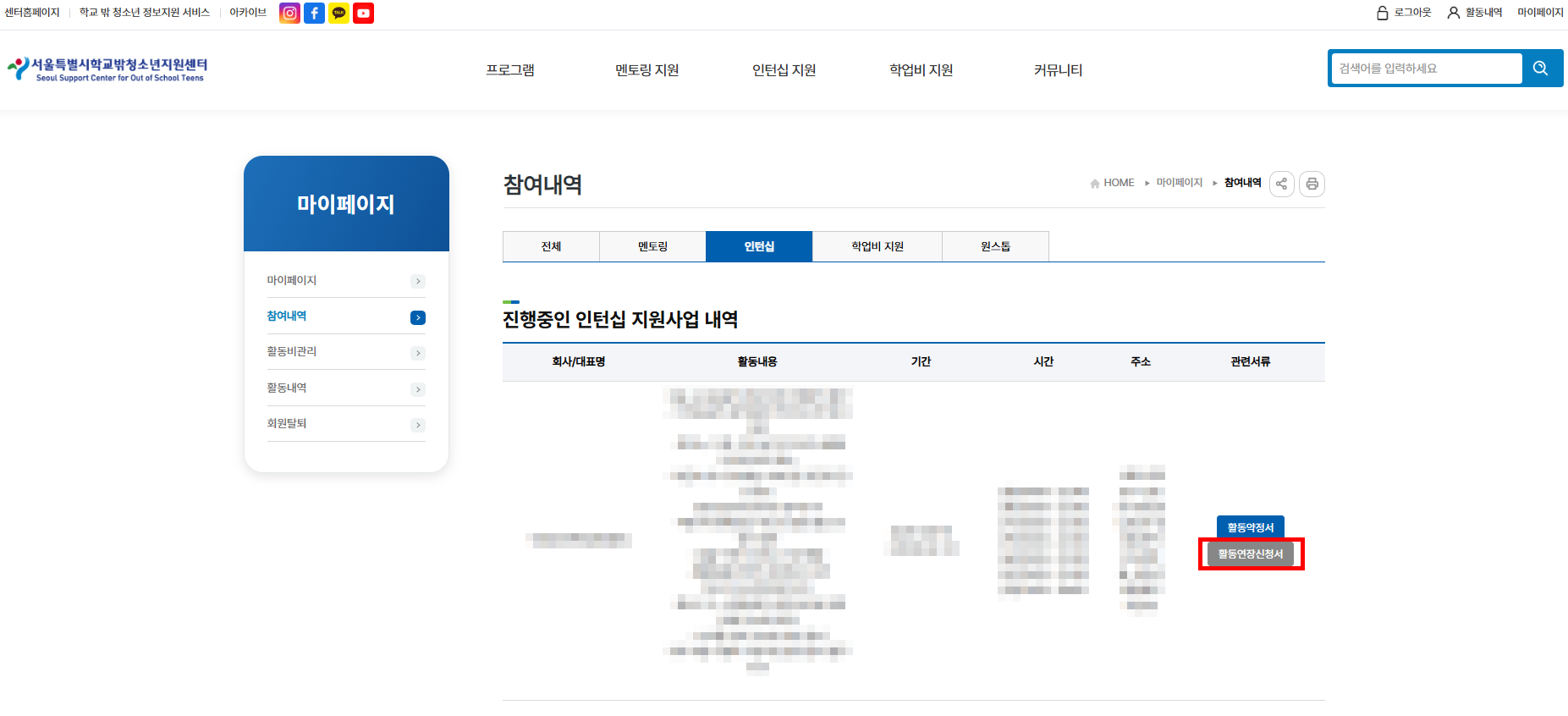Open 마이페이지 link in top-right header
Image resolution: width=1568 pixels, height=716 pixels.
(x=1540, y=13)
